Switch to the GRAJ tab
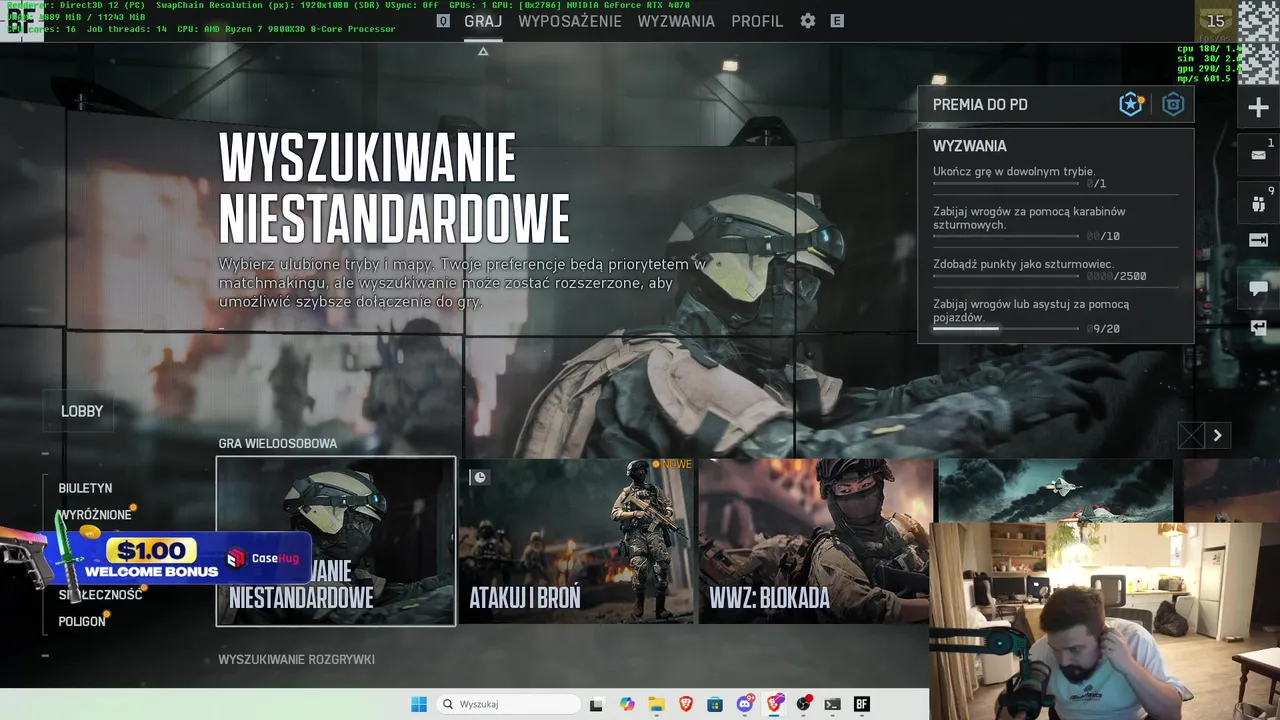 click(x=483, y=21)
